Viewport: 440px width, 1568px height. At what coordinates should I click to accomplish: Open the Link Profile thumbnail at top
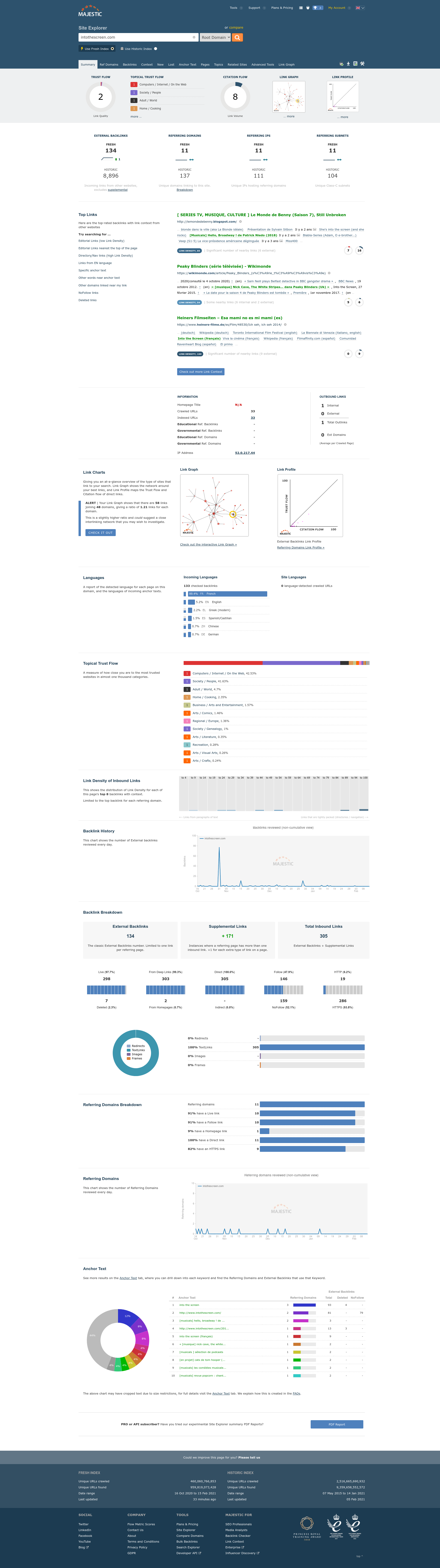click(x=343, y=97)
